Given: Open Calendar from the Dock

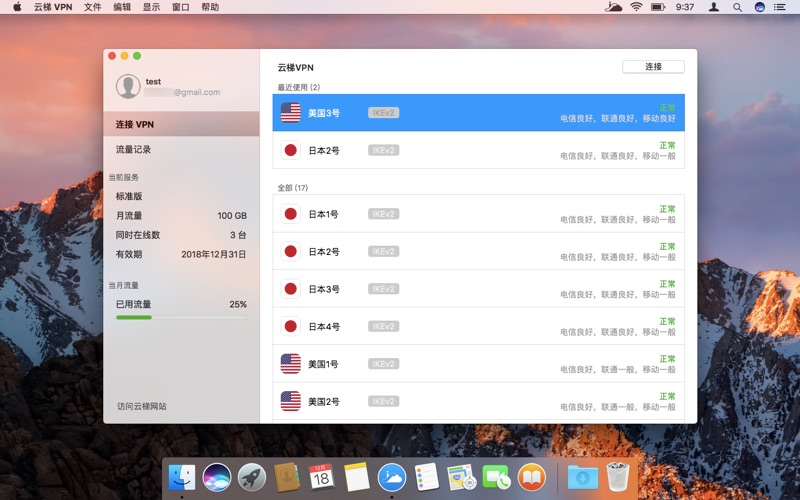Looking at the screenshot, I should [321, 478].
